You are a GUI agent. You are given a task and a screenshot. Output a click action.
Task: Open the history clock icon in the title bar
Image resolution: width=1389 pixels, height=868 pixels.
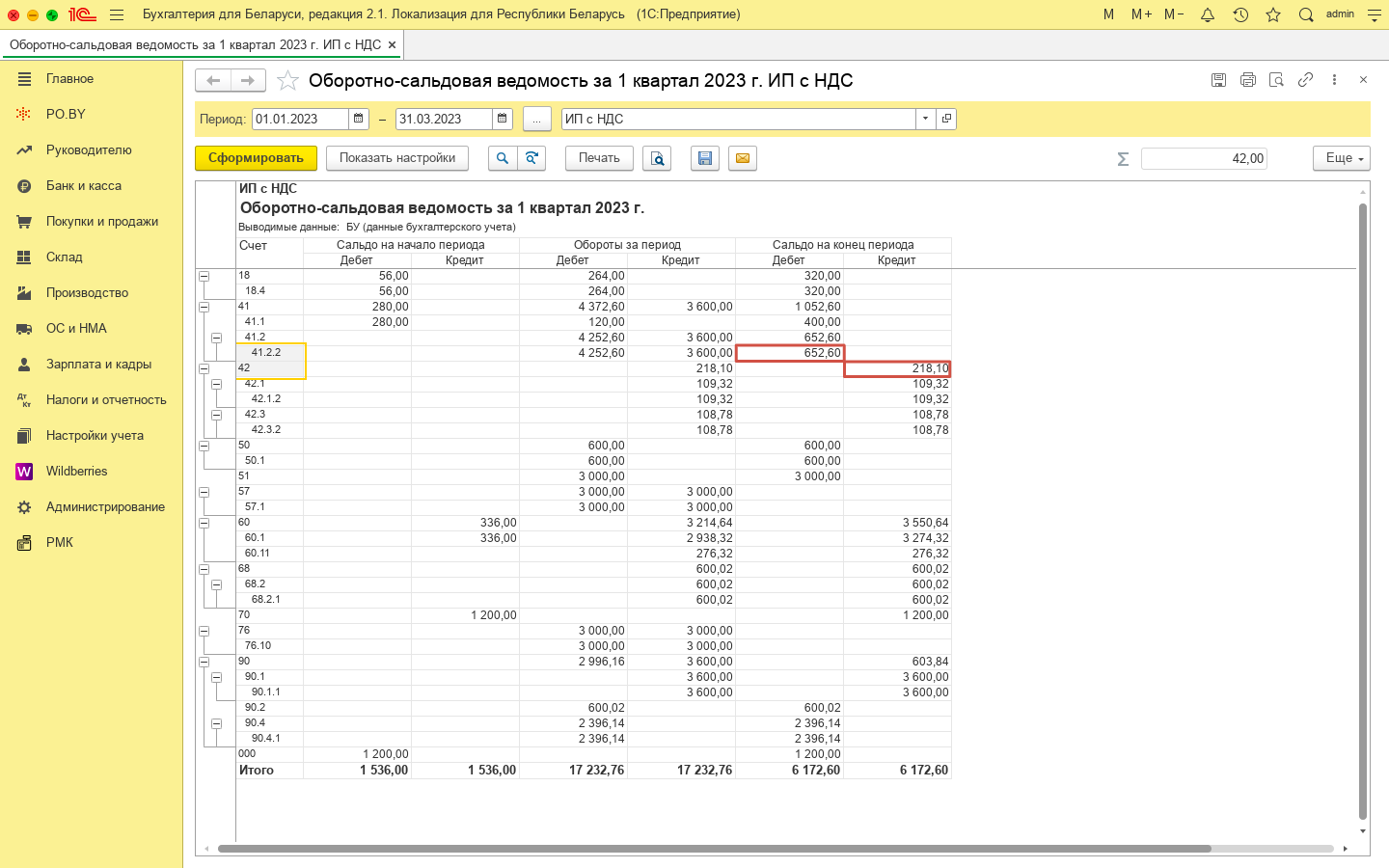pos(1240,14)
